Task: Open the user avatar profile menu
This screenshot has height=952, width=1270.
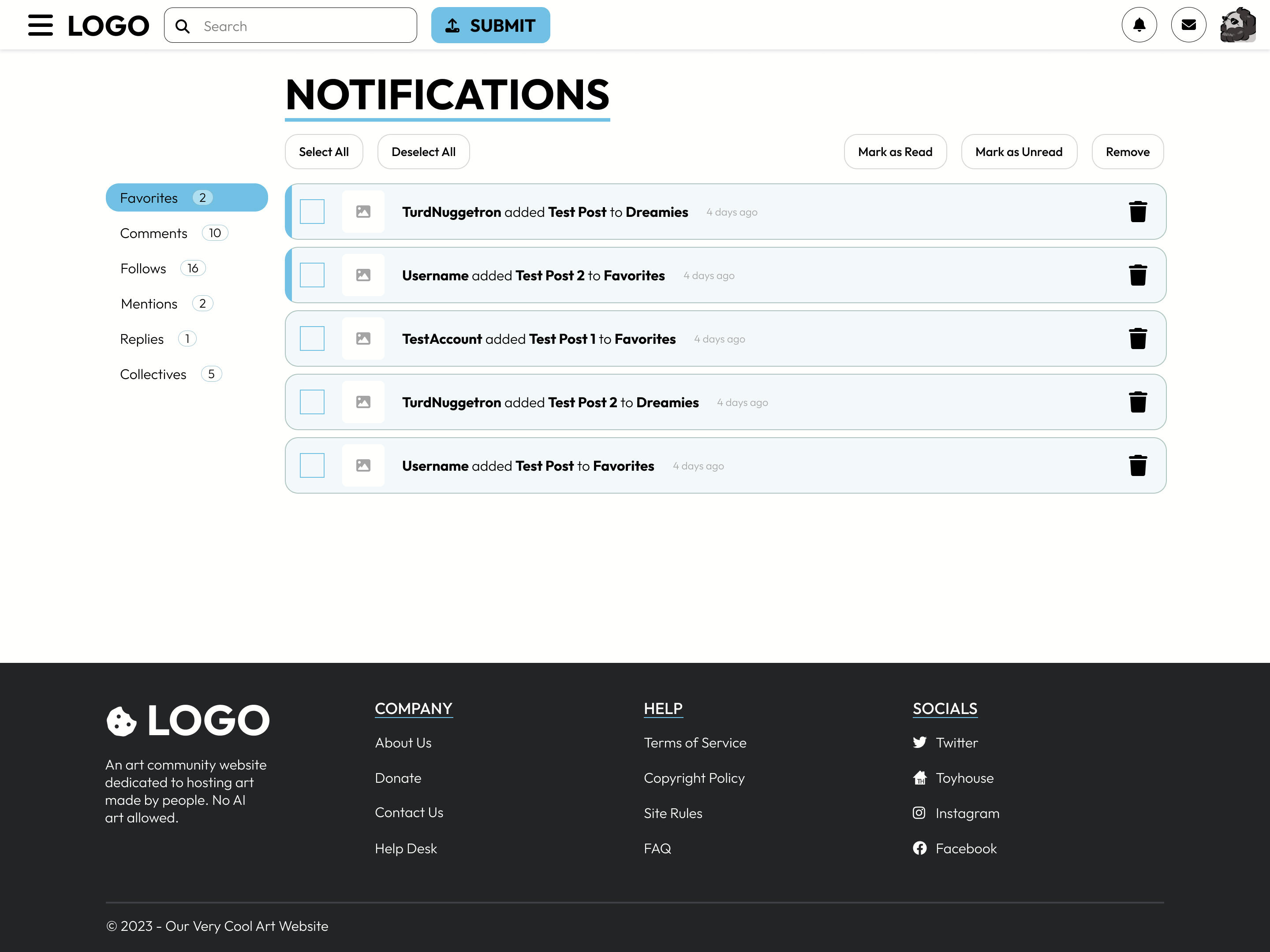Action: coord(1238,25)
